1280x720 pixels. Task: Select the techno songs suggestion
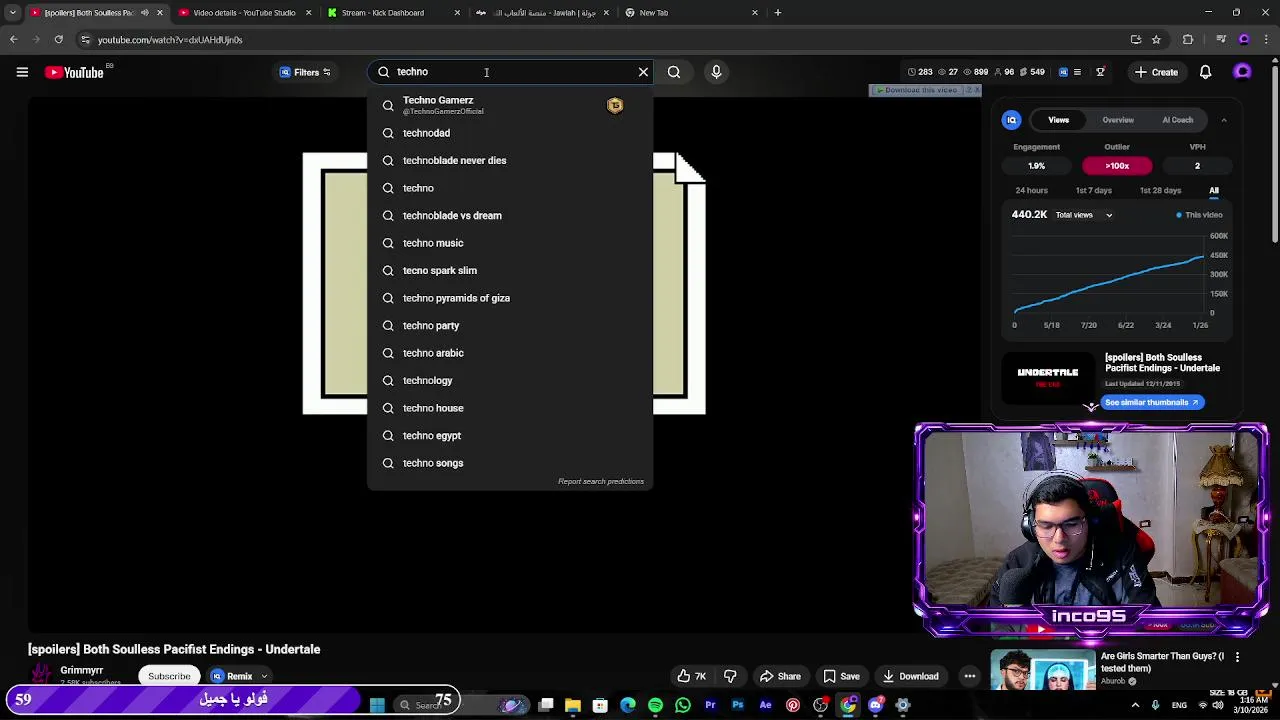tap(510, 463)
